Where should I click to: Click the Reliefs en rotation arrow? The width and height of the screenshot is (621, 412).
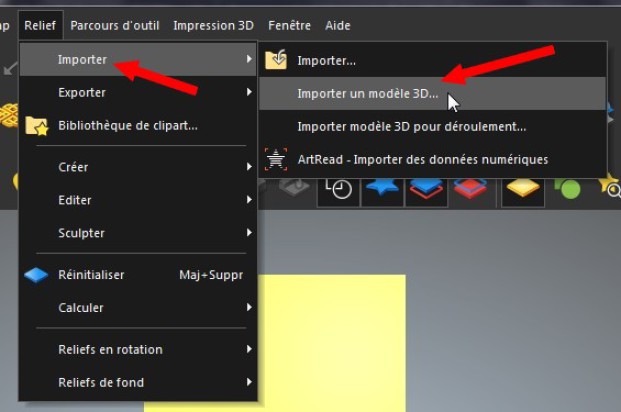pos(249,349)
